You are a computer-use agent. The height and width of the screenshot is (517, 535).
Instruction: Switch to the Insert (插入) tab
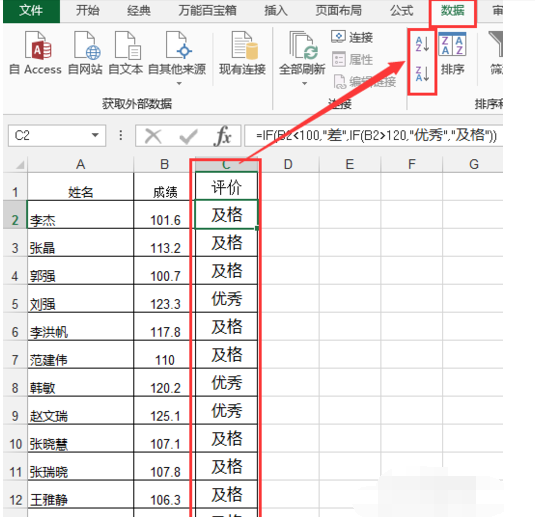pyautogui.click(x=276, y=11)
